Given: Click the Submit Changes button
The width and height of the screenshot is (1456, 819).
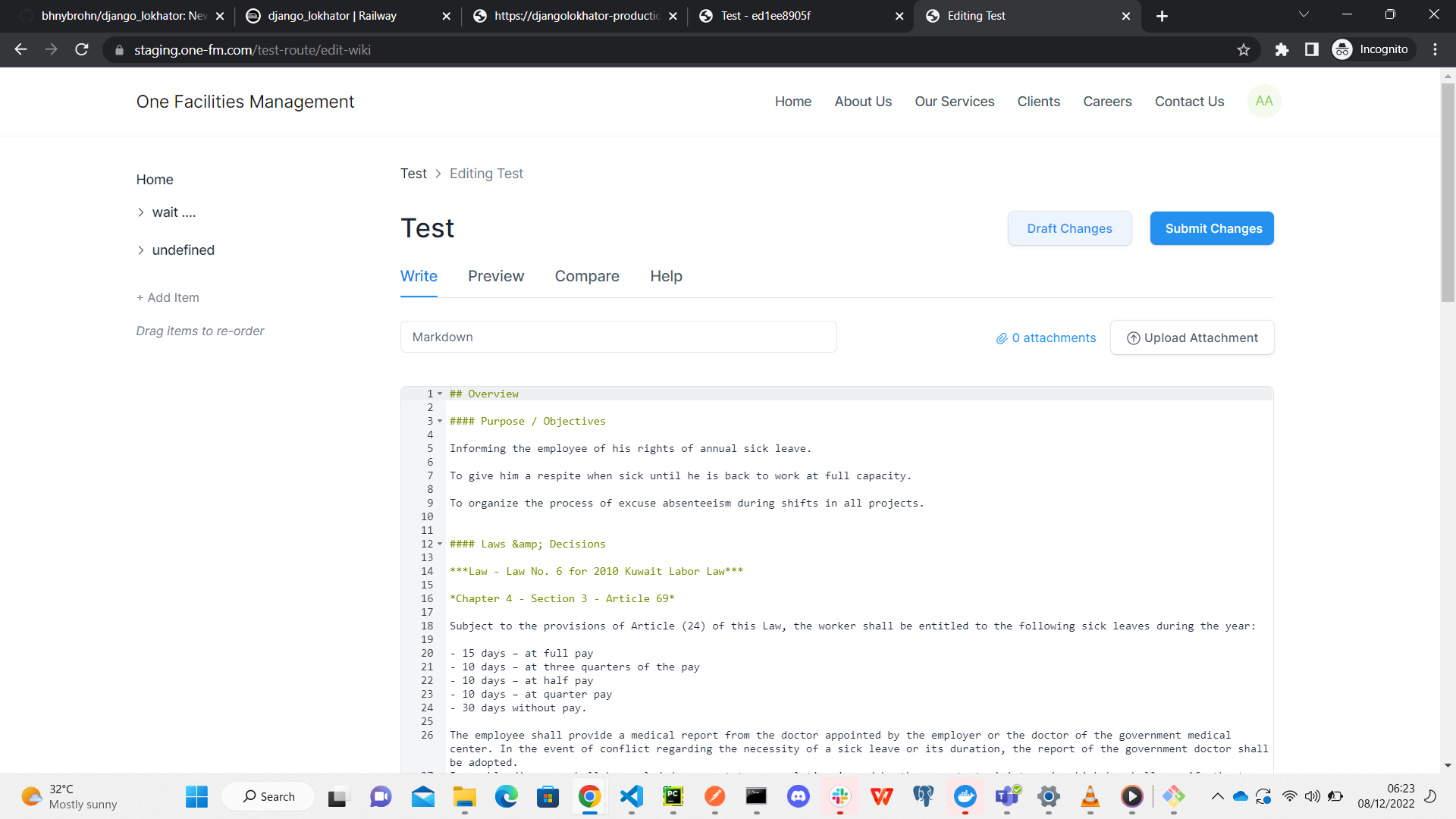Looking at the screenshot, I should click(1211, 228).
